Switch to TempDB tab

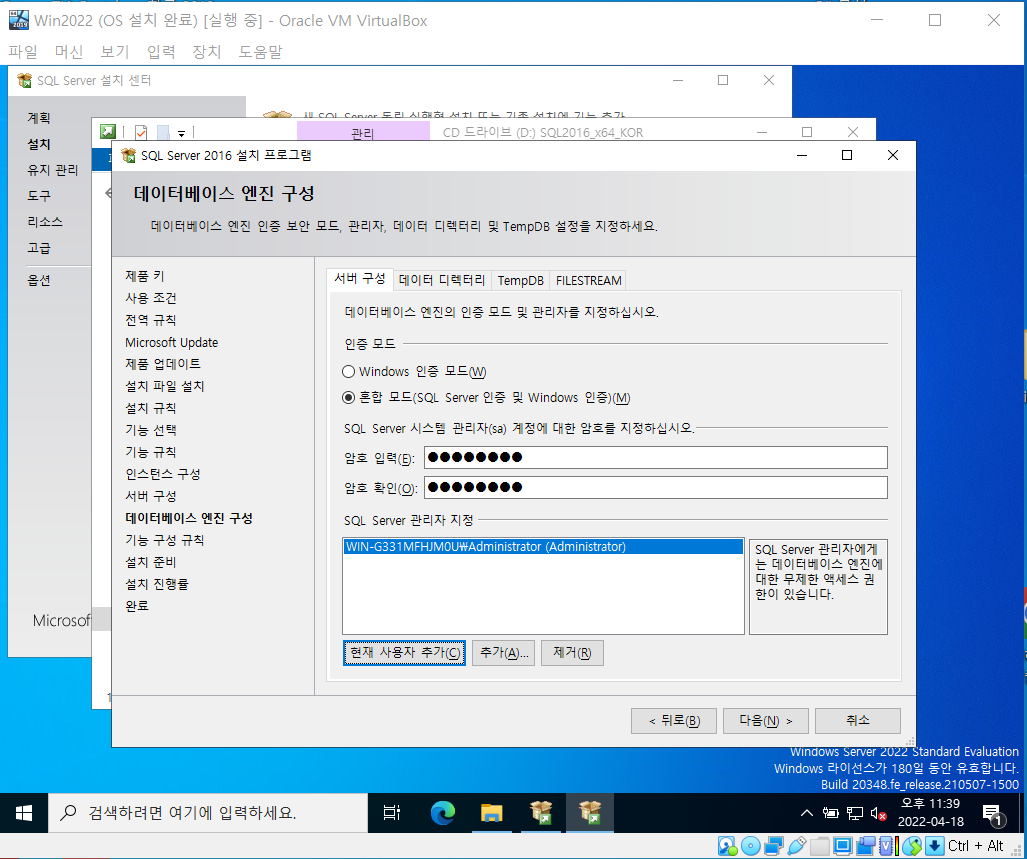pyautogui.click(x=520, y=280)
